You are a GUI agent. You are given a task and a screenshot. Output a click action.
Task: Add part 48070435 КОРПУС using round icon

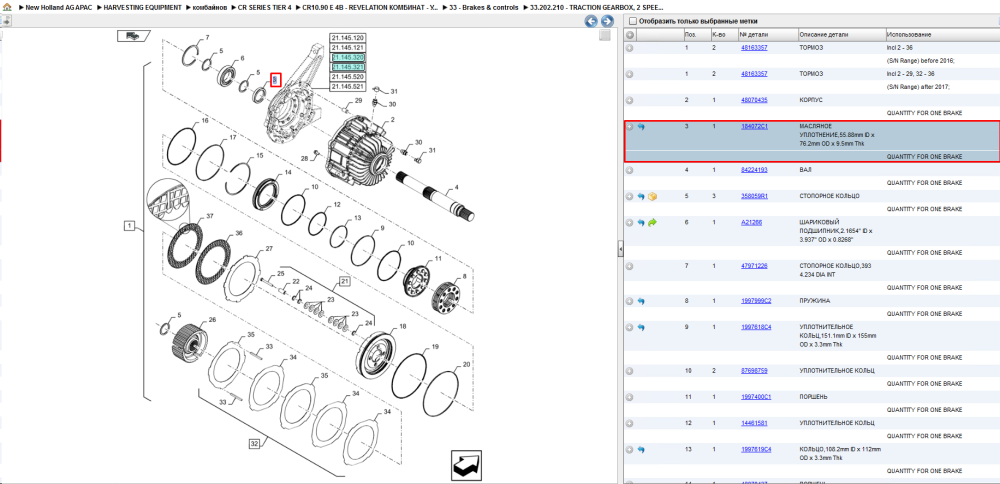click(629, 101)
